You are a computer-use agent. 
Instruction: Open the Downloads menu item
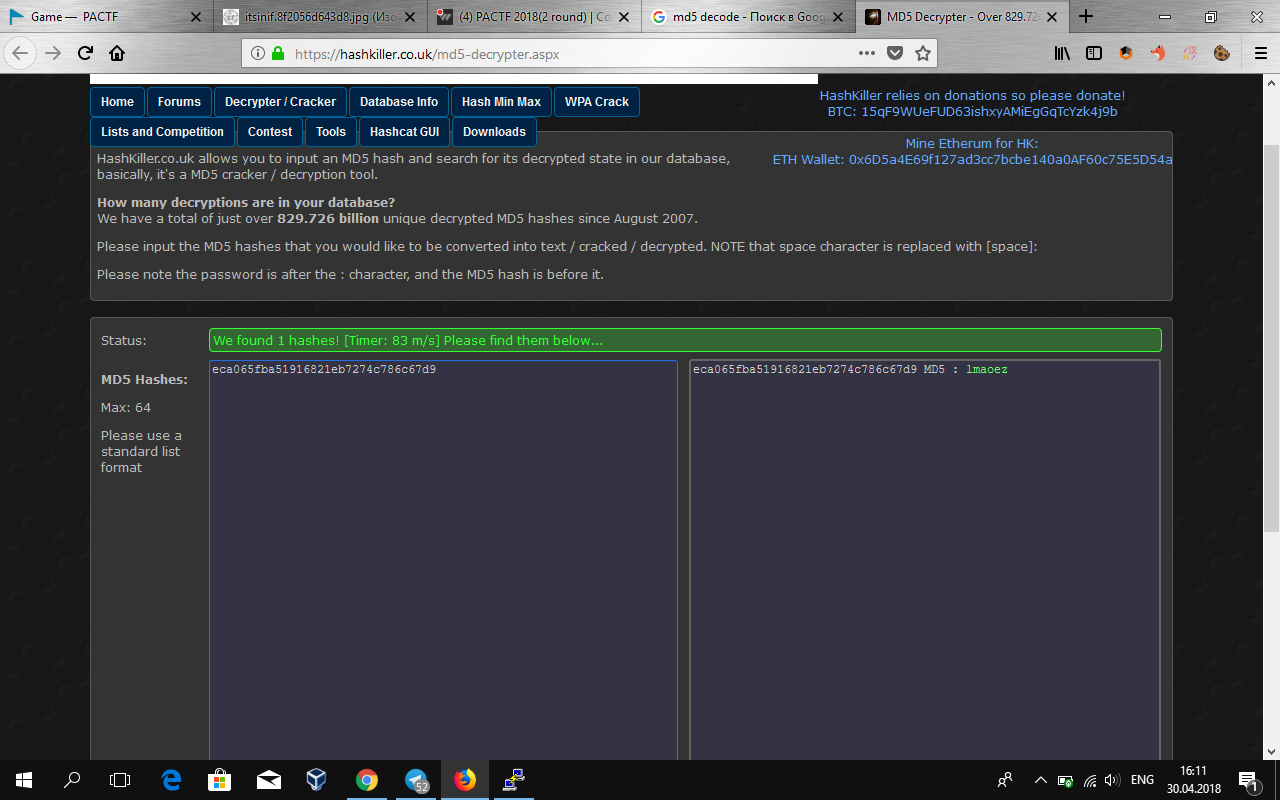pos(494,132)
